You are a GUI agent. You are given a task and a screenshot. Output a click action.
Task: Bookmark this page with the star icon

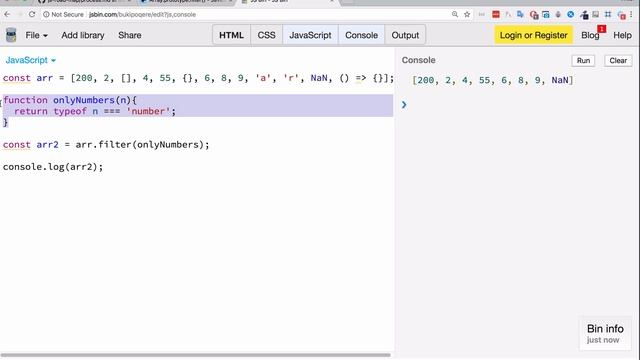pyautogui.click(x=467, y=14)
